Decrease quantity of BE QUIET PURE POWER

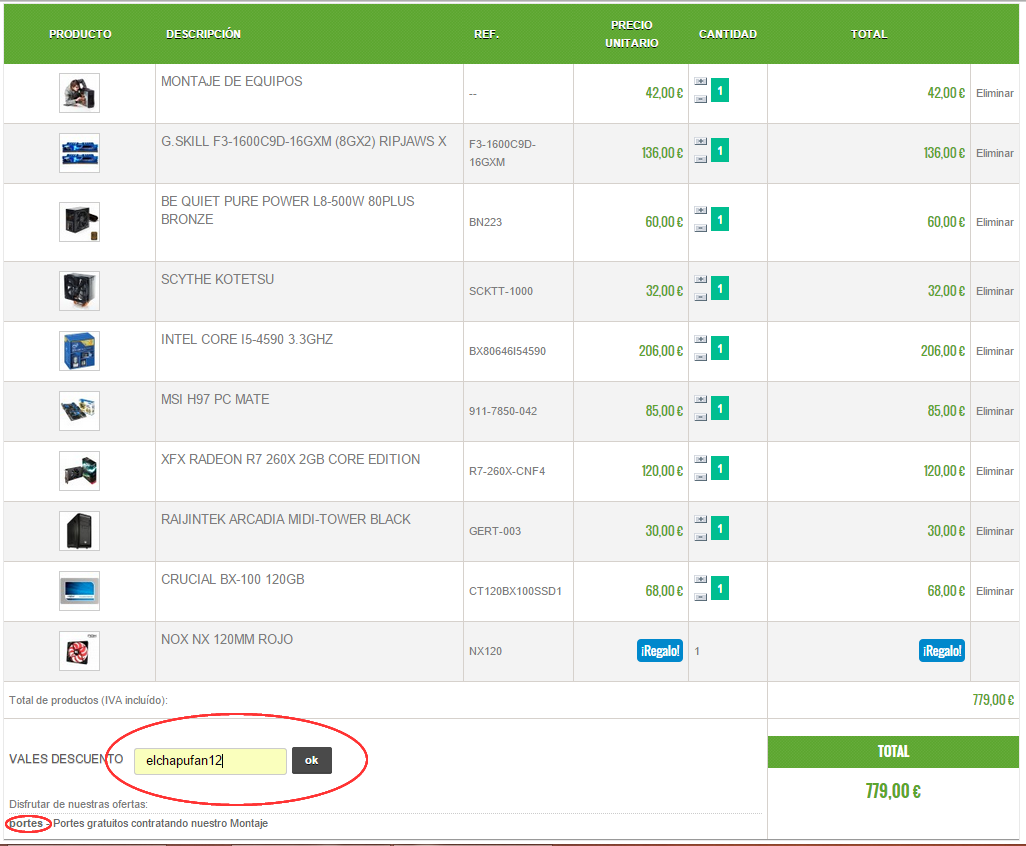[701, 228]
